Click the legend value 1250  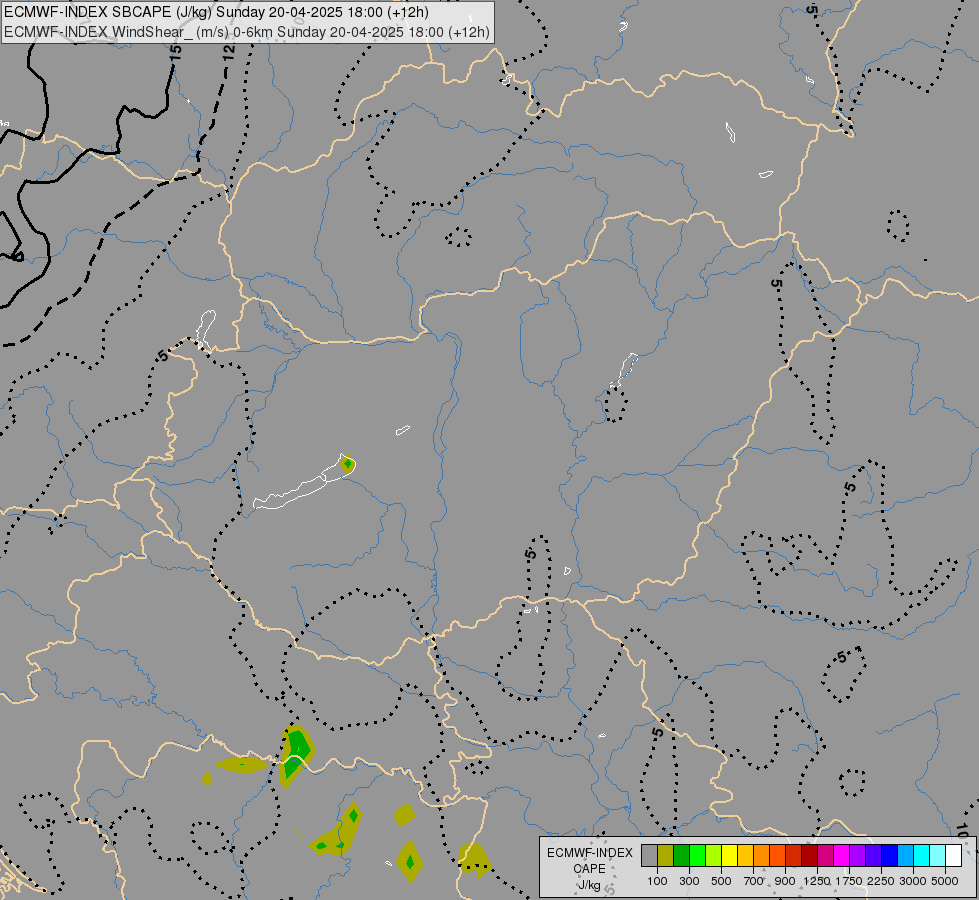coord(817,881)
